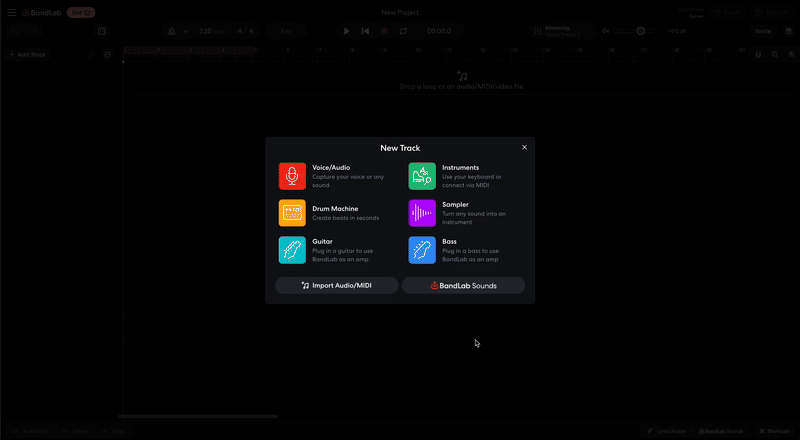Viewport: 800px width, 440px height.
Task: Zoom in on the timeline
Action: [792, 55]
